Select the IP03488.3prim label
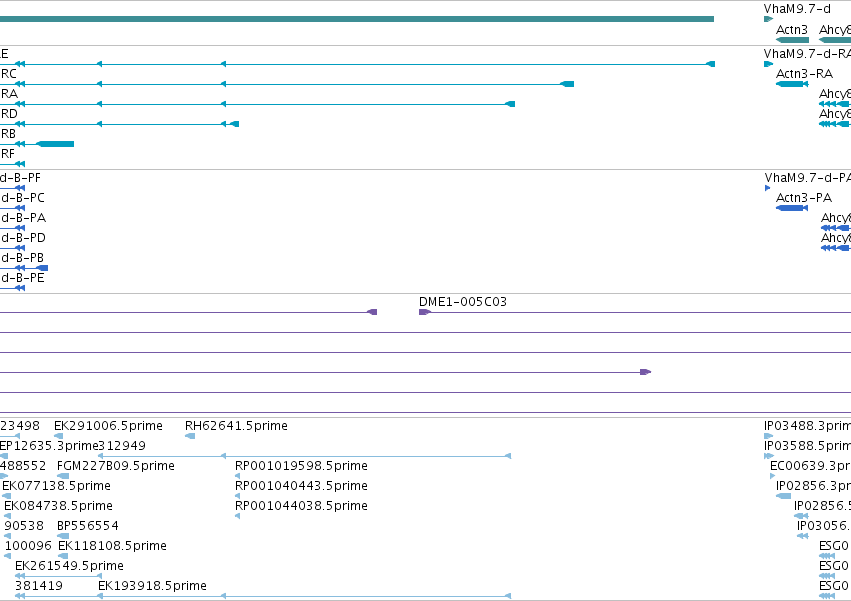Image resolution: width=851 pixels, height=601 pixels. (x=807, y=426)
